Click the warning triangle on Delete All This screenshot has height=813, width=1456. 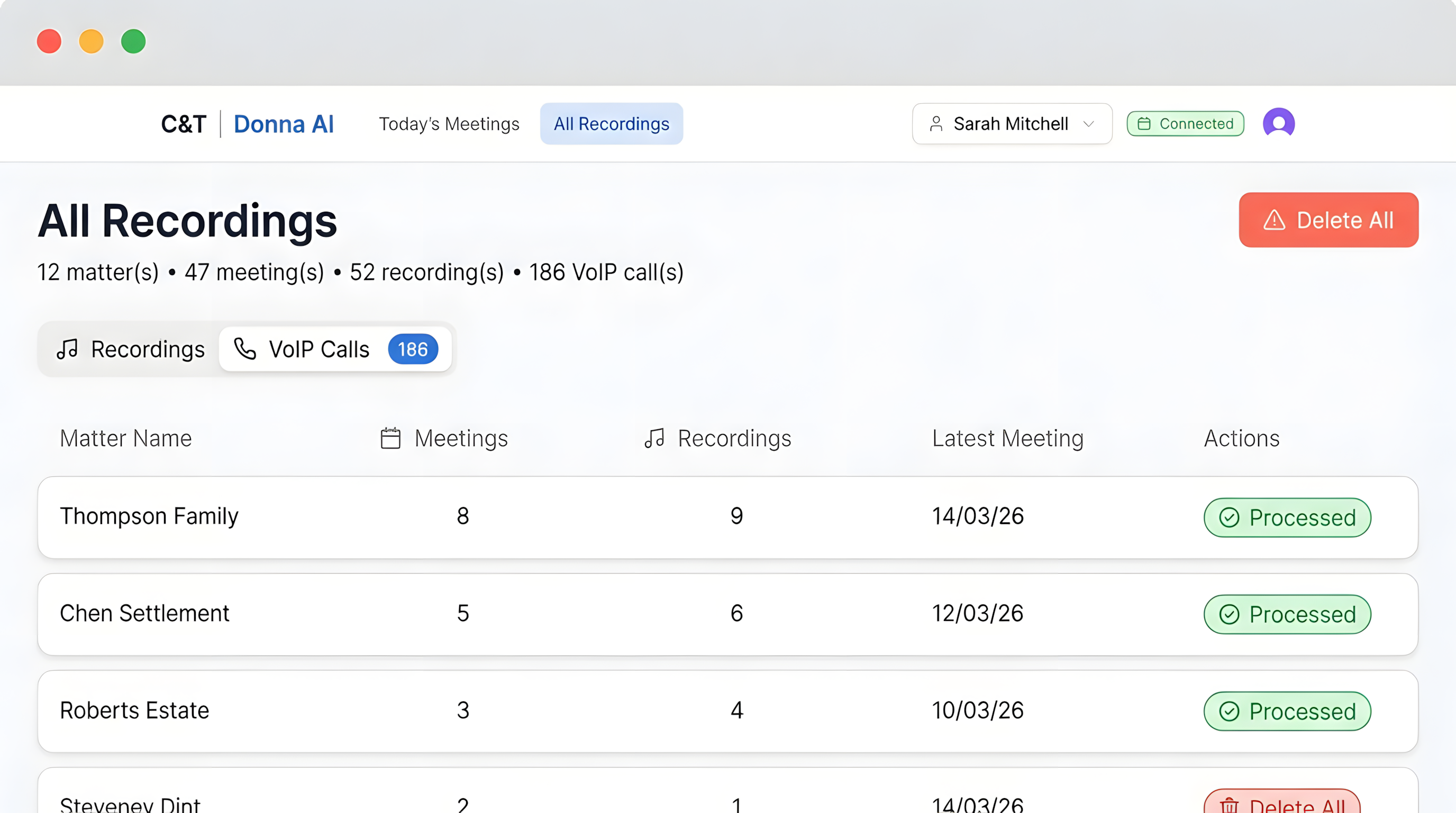(x=1274, y=220)
